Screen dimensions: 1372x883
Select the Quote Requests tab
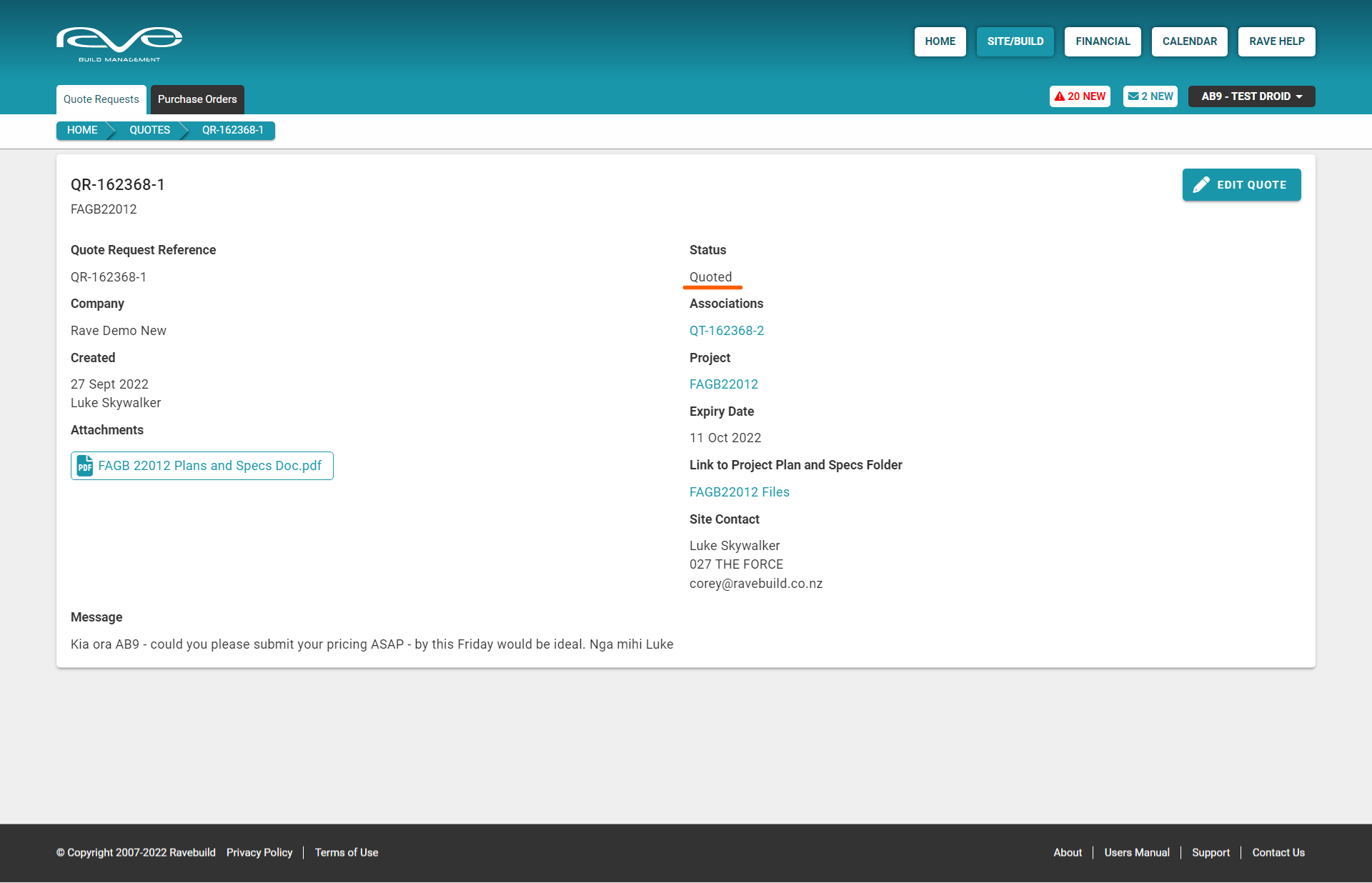pos(101,99)
